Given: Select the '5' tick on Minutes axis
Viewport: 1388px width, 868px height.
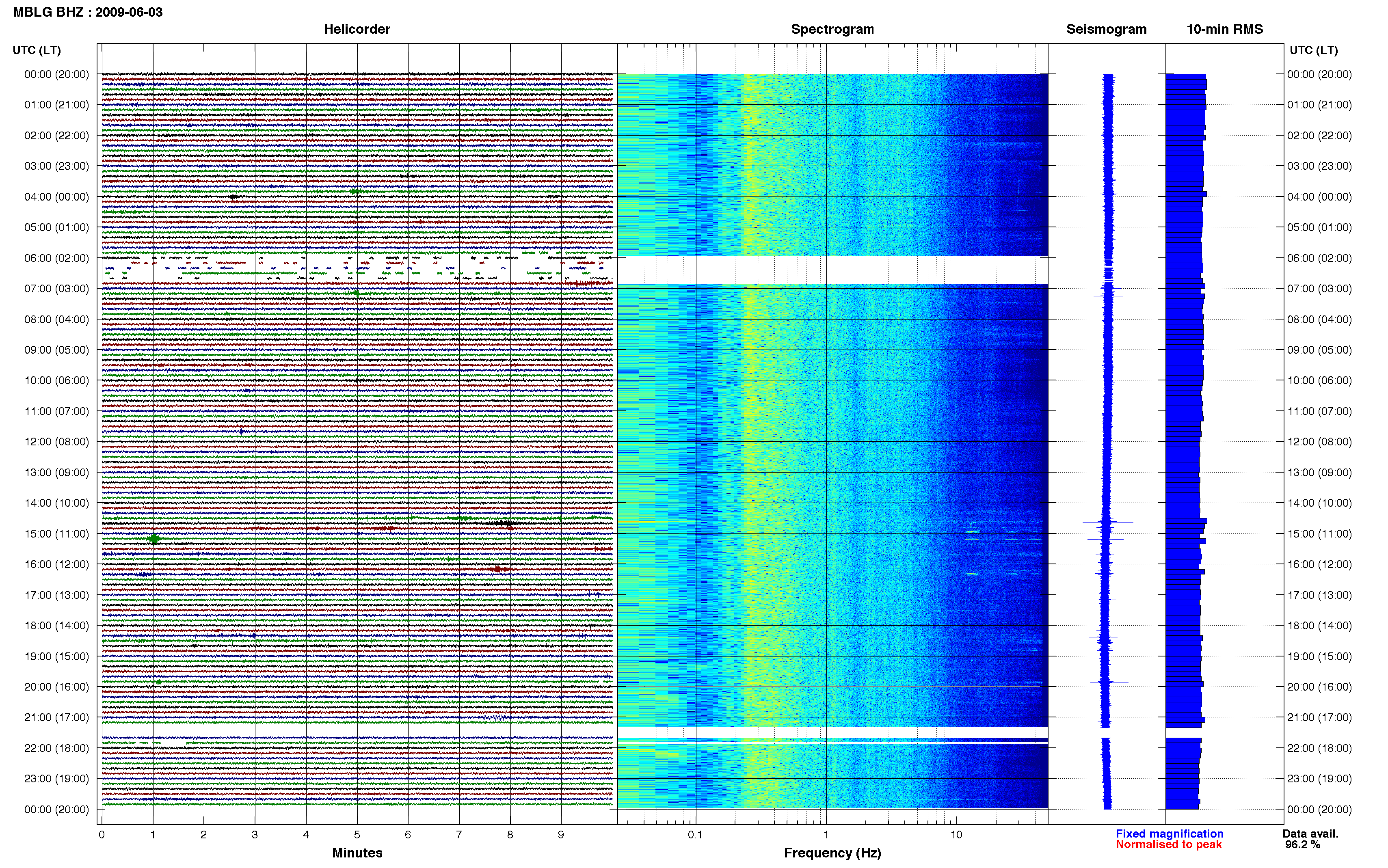Looking at the screenshot, I should tap(357, 835).
